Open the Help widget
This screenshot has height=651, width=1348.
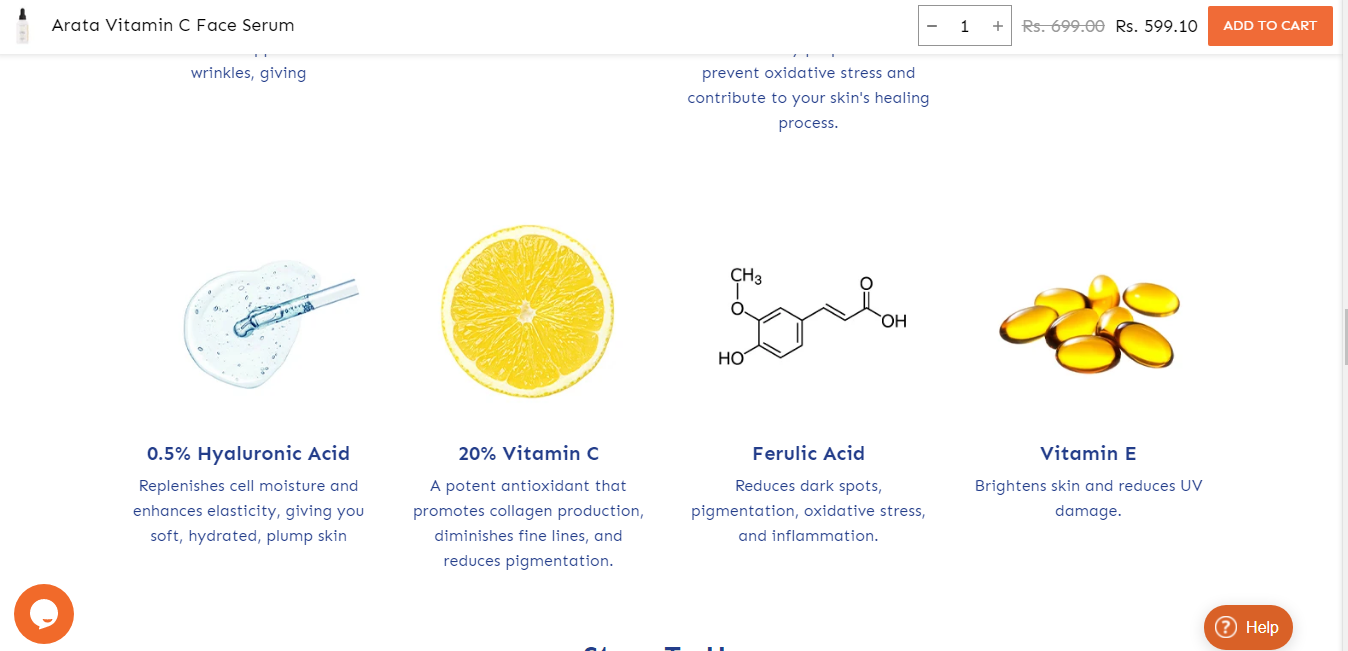point(1248,627)
